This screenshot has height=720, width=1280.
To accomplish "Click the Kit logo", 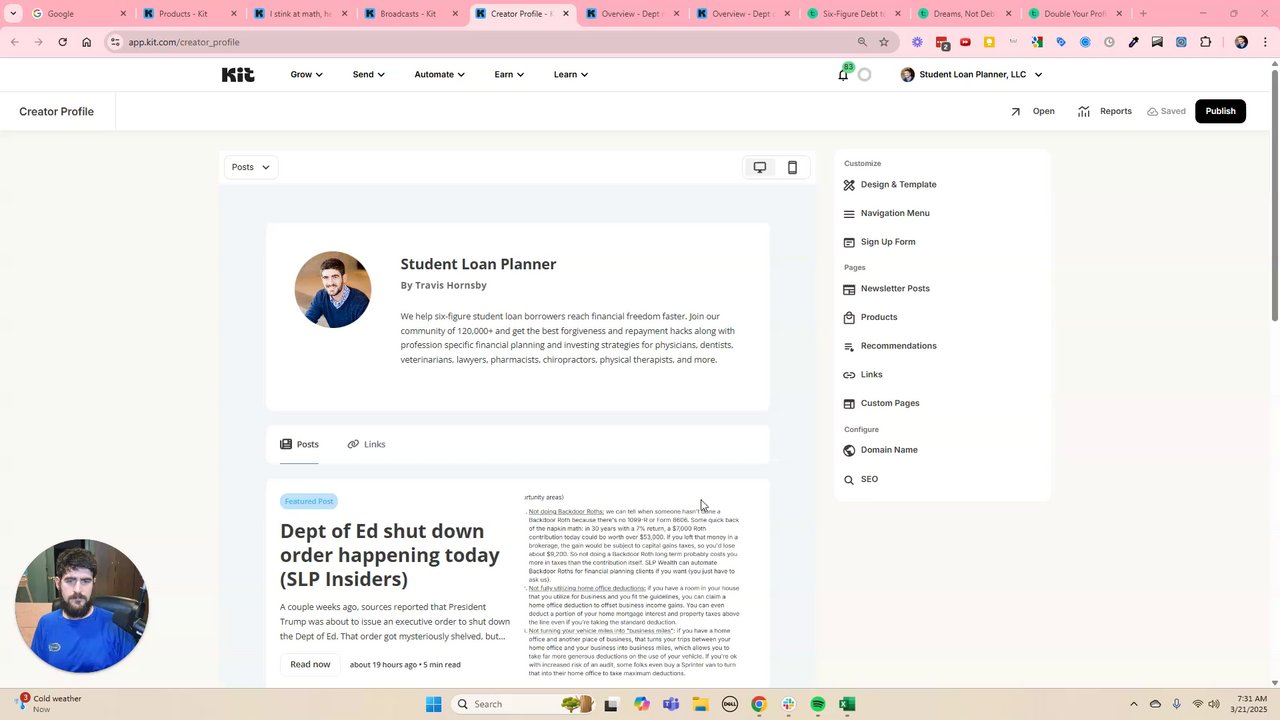I will (x=238, y=74).
